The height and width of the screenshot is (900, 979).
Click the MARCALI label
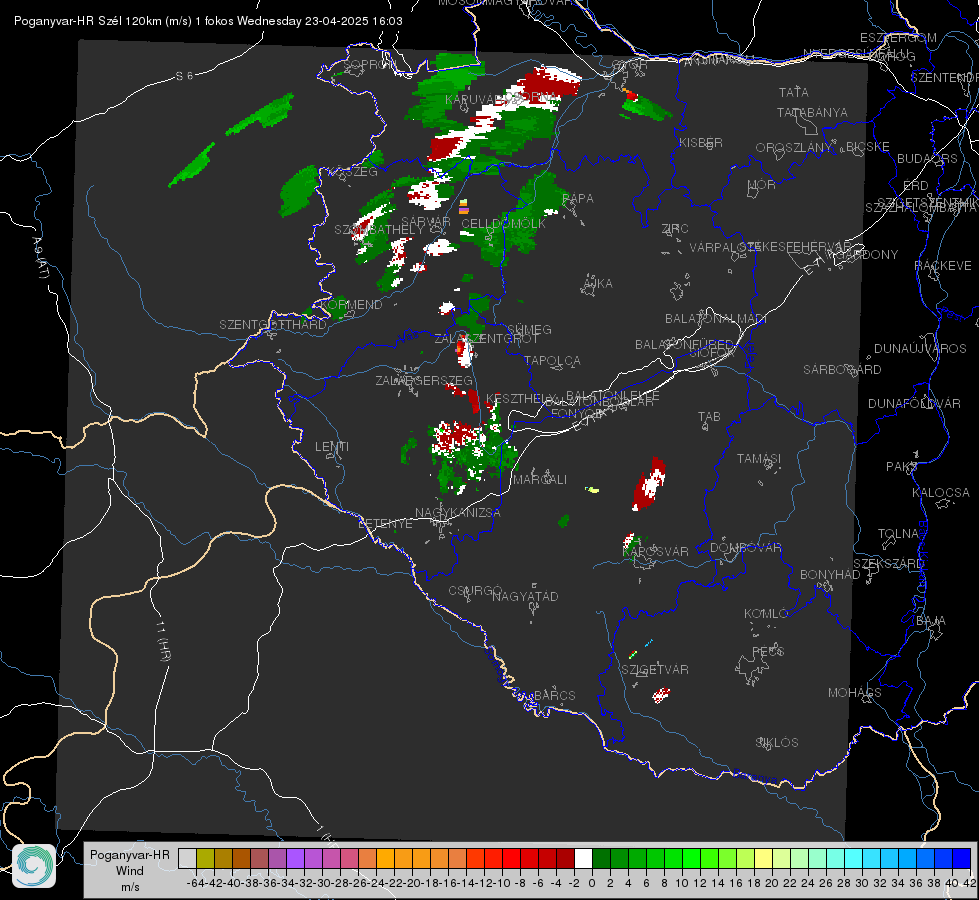539,480
